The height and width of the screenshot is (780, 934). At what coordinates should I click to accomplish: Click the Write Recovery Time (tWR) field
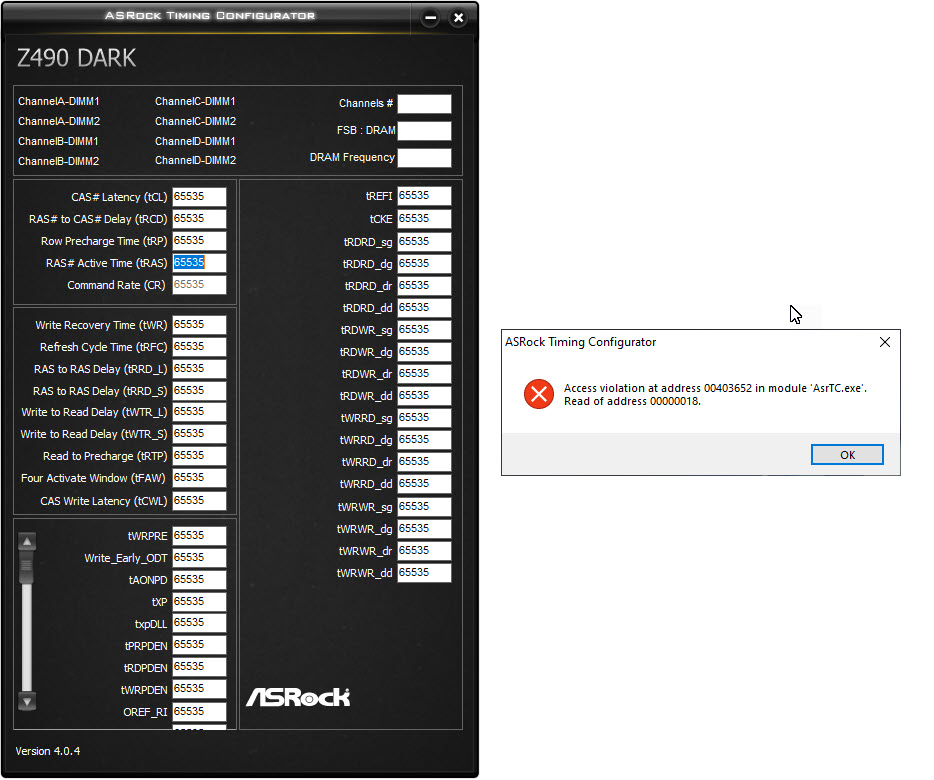(x=200, y=325)
